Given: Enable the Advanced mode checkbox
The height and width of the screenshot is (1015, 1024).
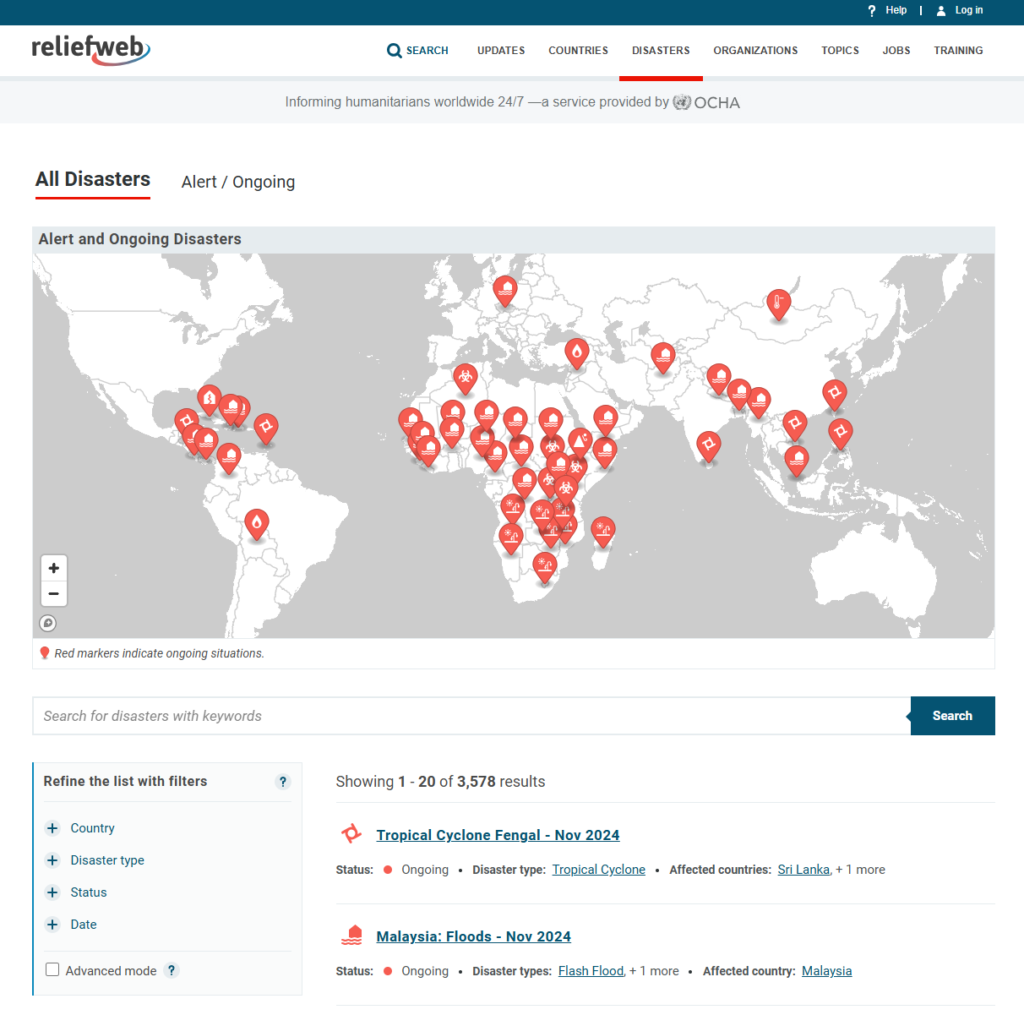Looking at the screenshot, I should point(52,969).
